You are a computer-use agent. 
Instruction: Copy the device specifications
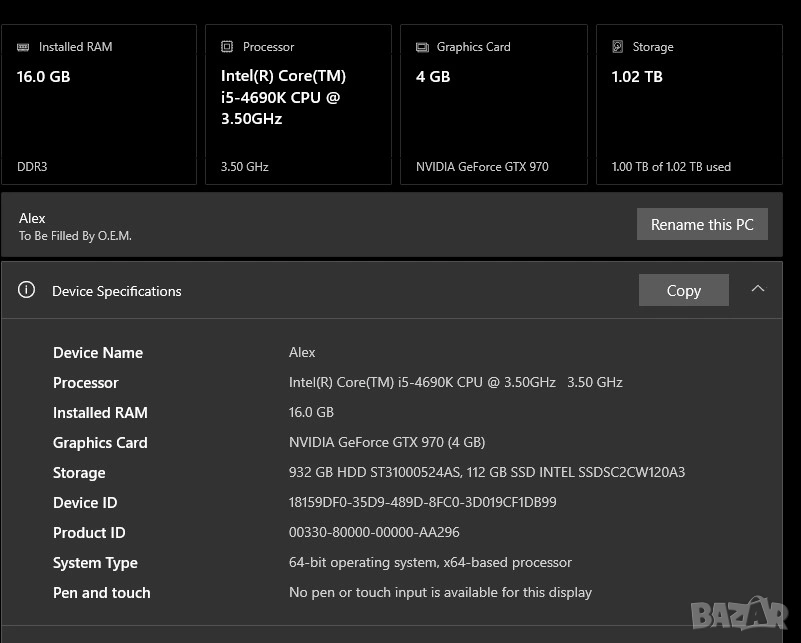tap(683, 290)
